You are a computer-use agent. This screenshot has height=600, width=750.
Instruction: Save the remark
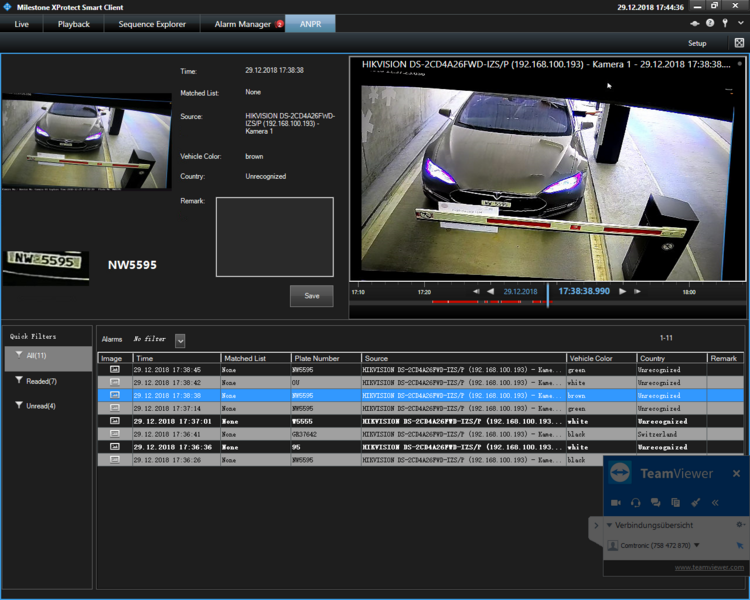(311, 296)
